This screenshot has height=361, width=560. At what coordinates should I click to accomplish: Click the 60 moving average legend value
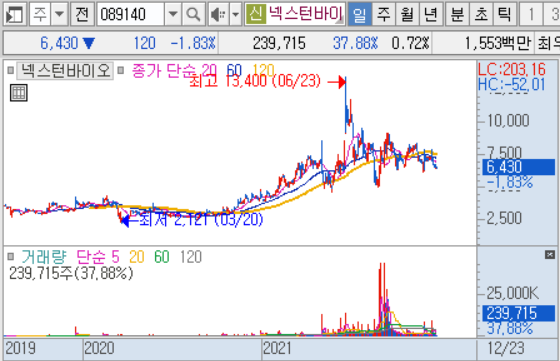click(234, 70)
